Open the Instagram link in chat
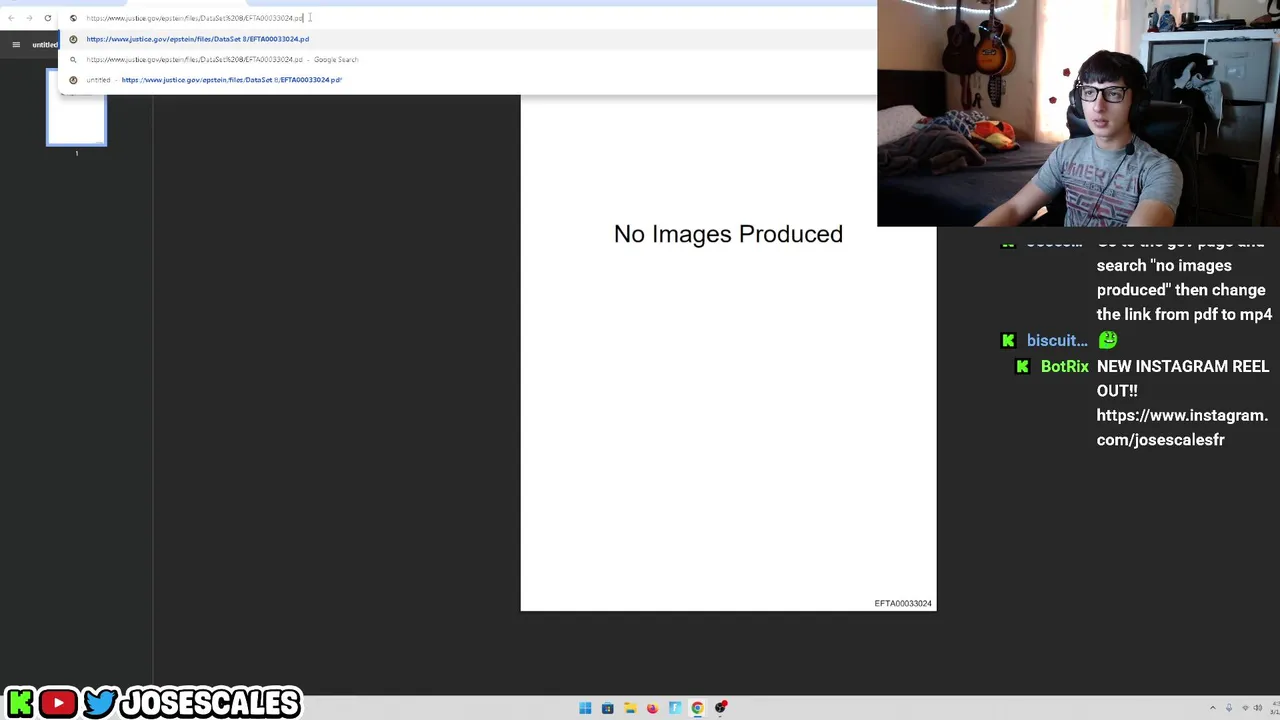Image resolution: width=1280 pixels, height=720 pixels. pyautogui.click(x=1182, y=427)
